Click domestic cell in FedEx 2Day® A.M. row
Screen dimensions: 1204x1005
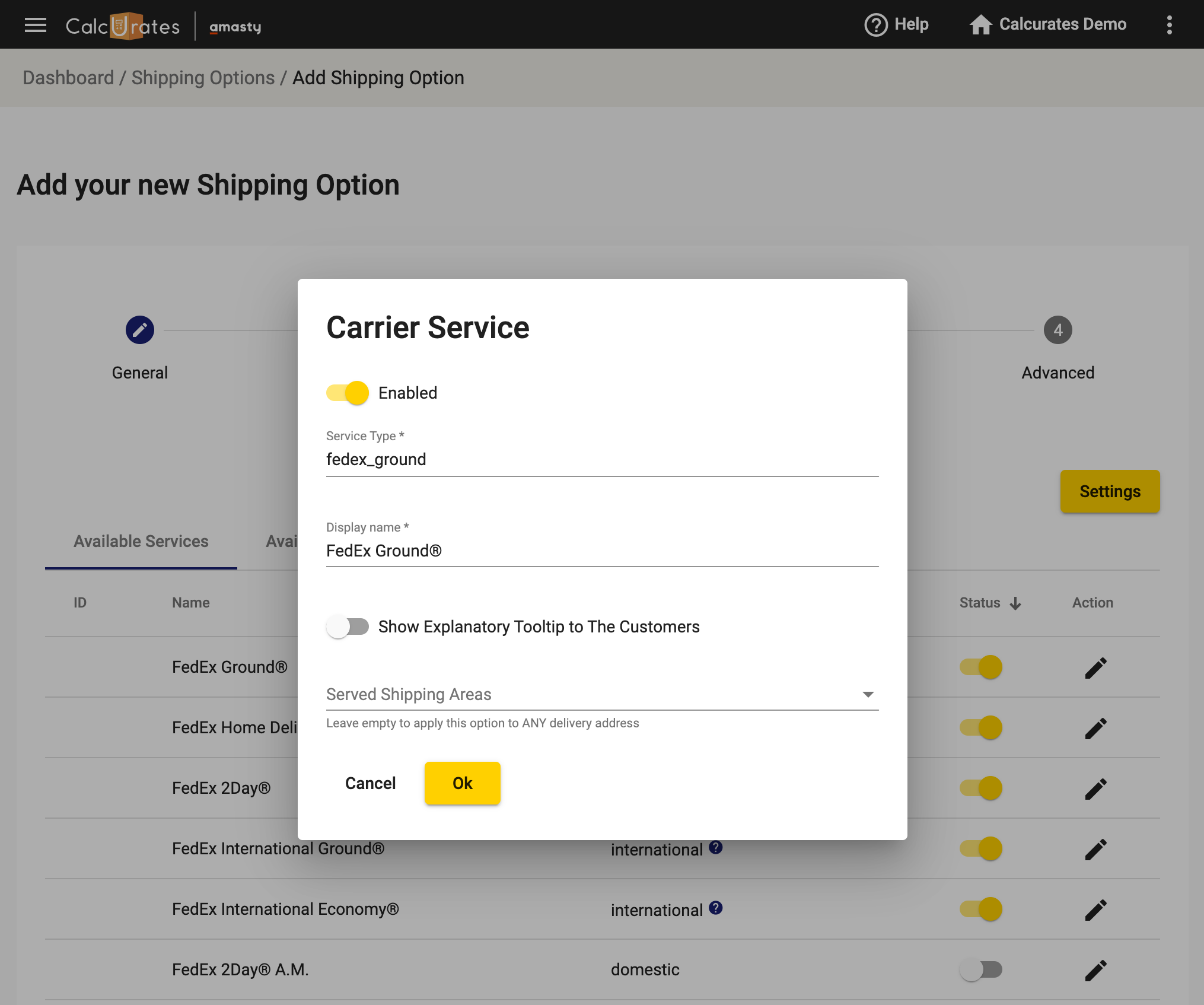[x=645, y=969]
